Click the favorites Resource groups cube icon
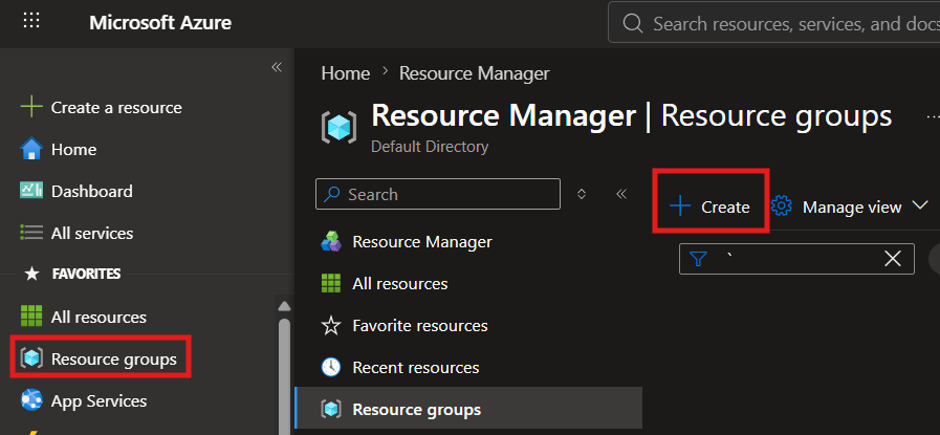 coord(31,358)
